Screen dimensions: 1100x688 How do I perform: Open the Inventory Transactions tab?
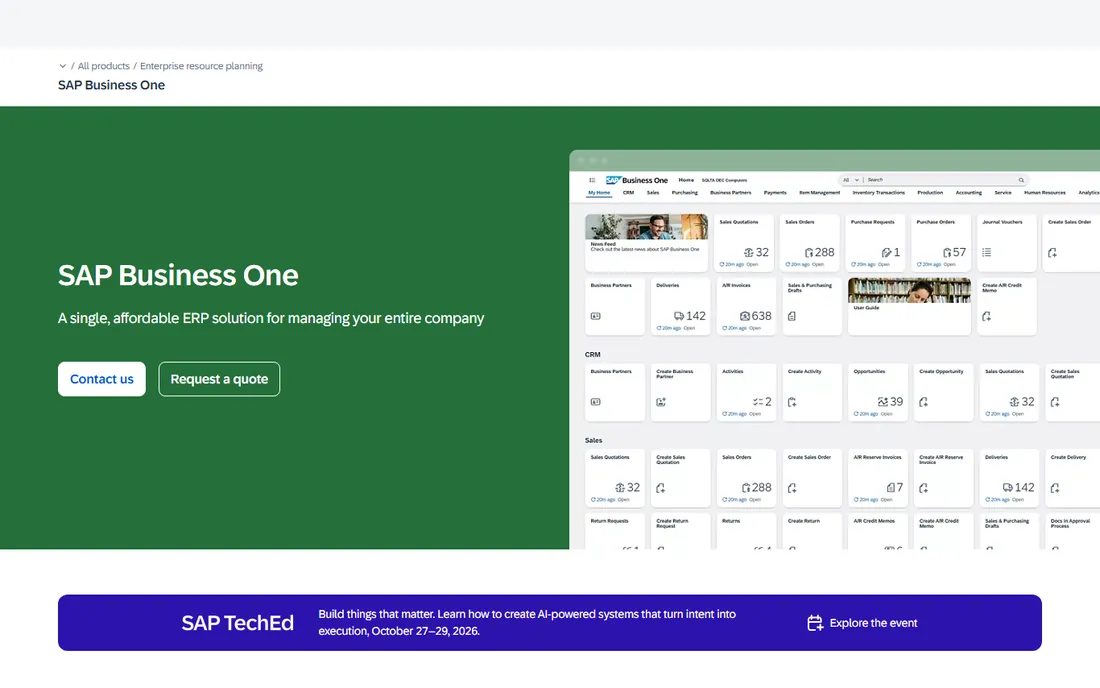(878, 192)
